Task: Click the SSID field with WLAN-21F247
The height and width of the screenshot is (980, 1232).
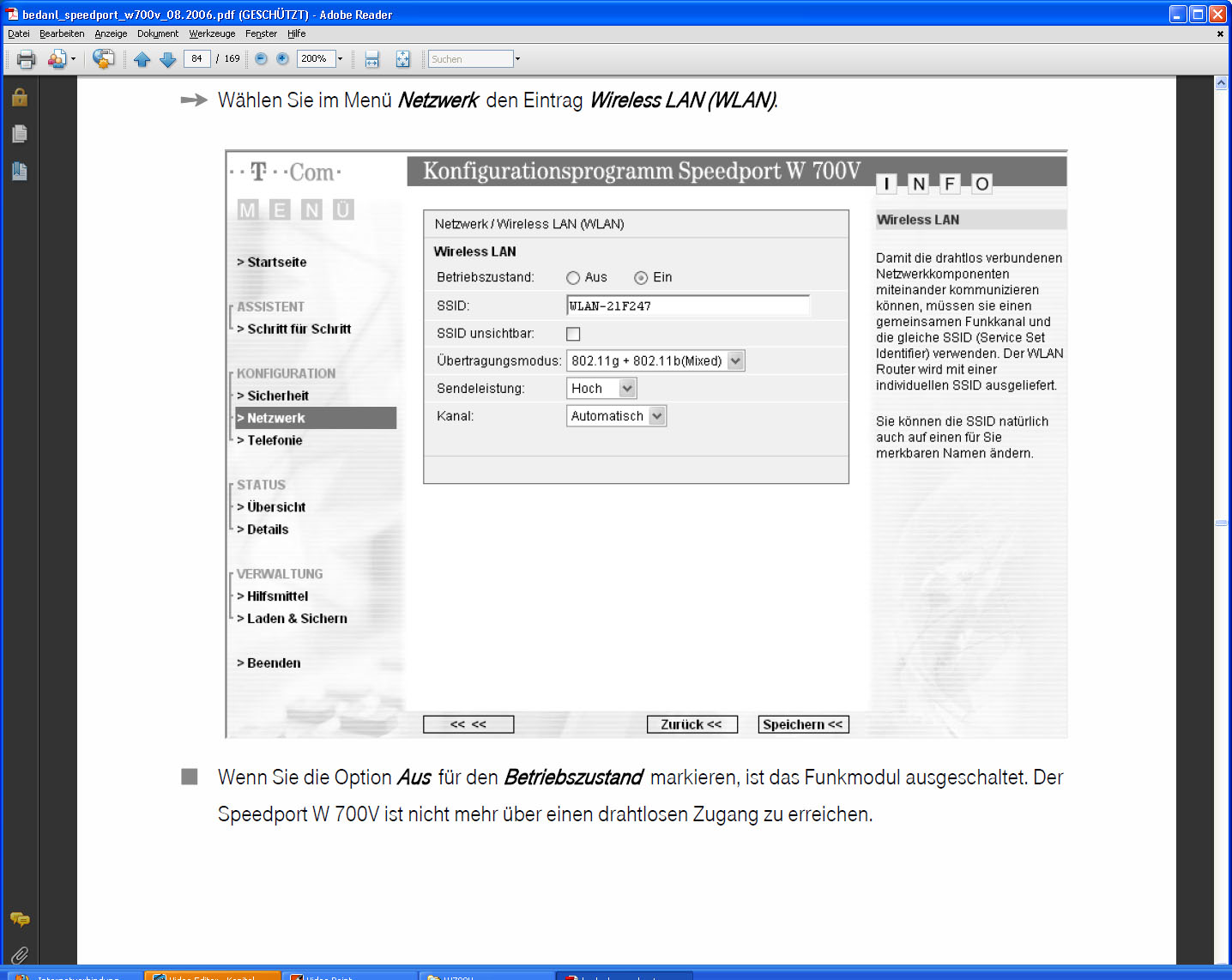Action: [688, 305]
